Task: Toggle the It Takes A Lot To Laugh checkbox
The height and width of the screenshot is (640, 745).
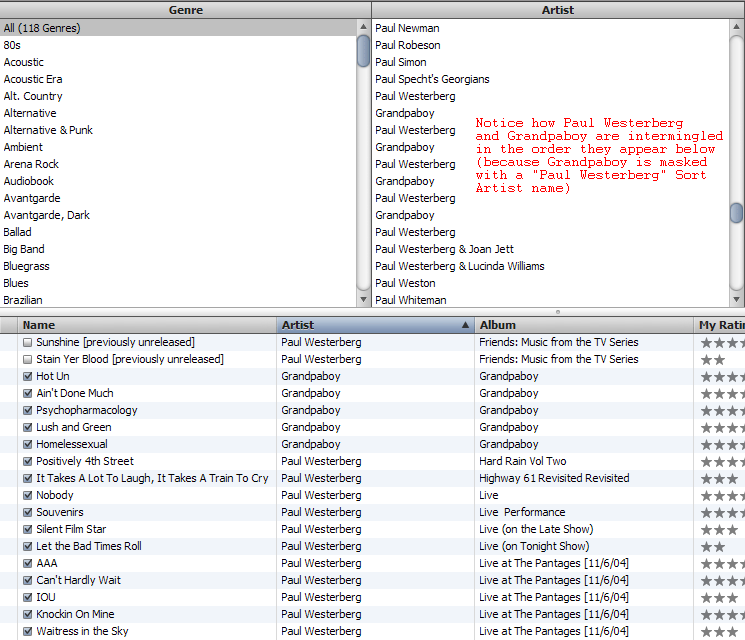Action: click(x=28, y=478)
